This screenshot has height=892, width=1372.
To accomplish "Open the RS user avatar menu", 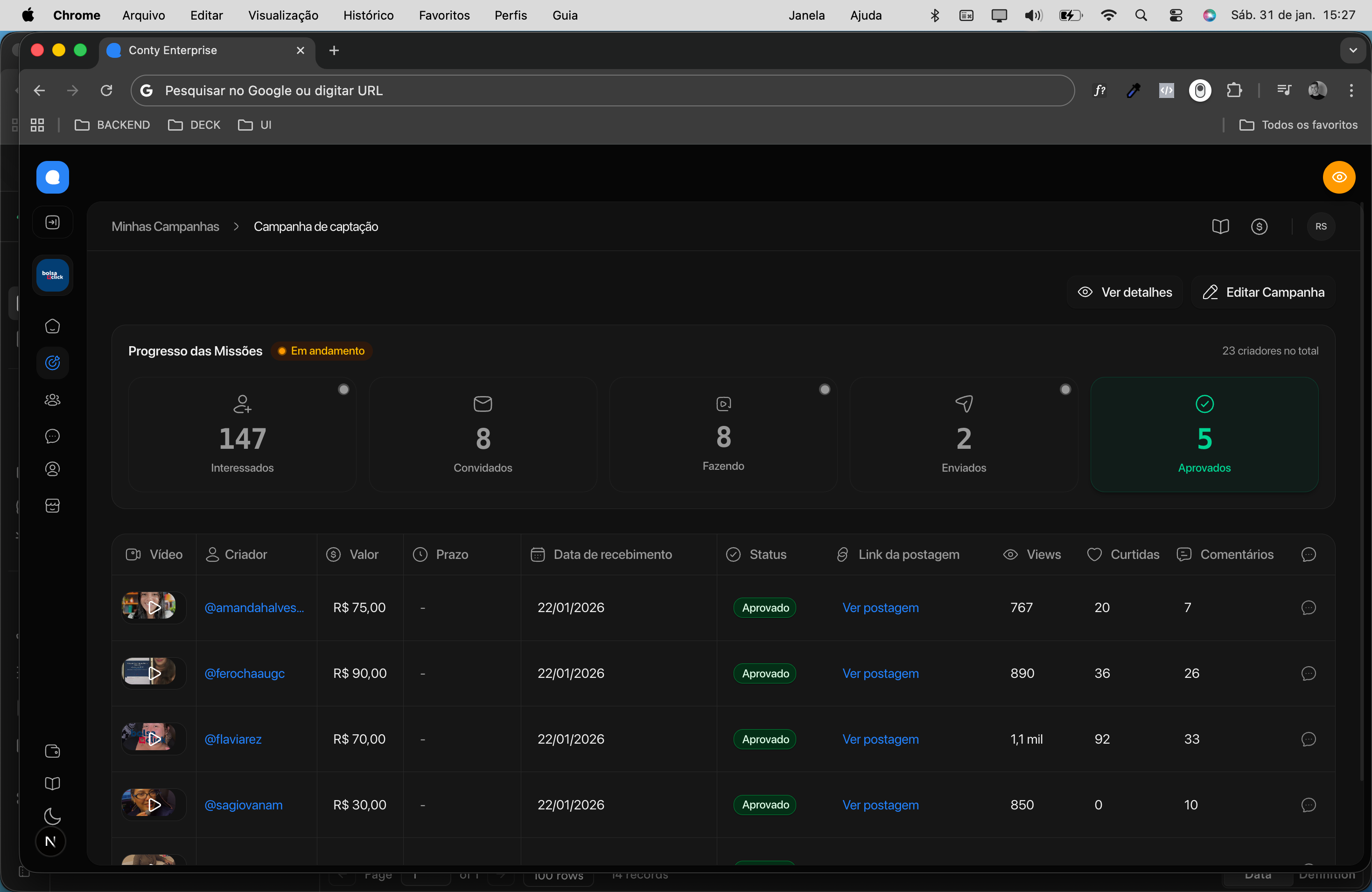I will coord(1321,226).
